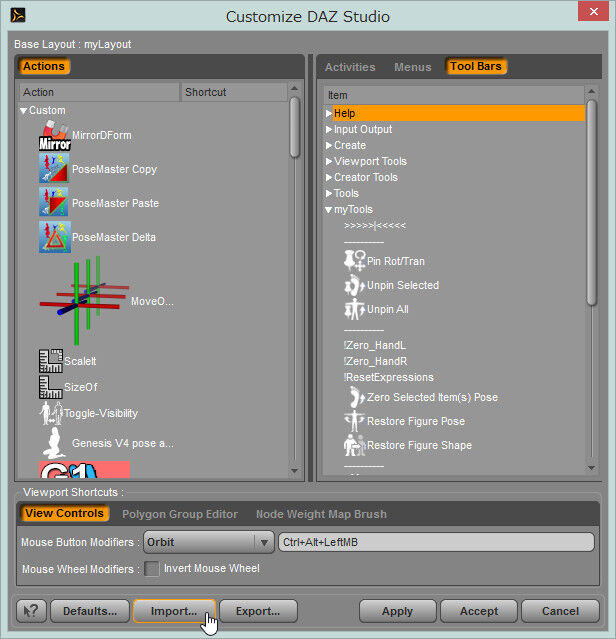Click the G1 pink thumbnail icon

pyautogui.click(x=84, y=469)
